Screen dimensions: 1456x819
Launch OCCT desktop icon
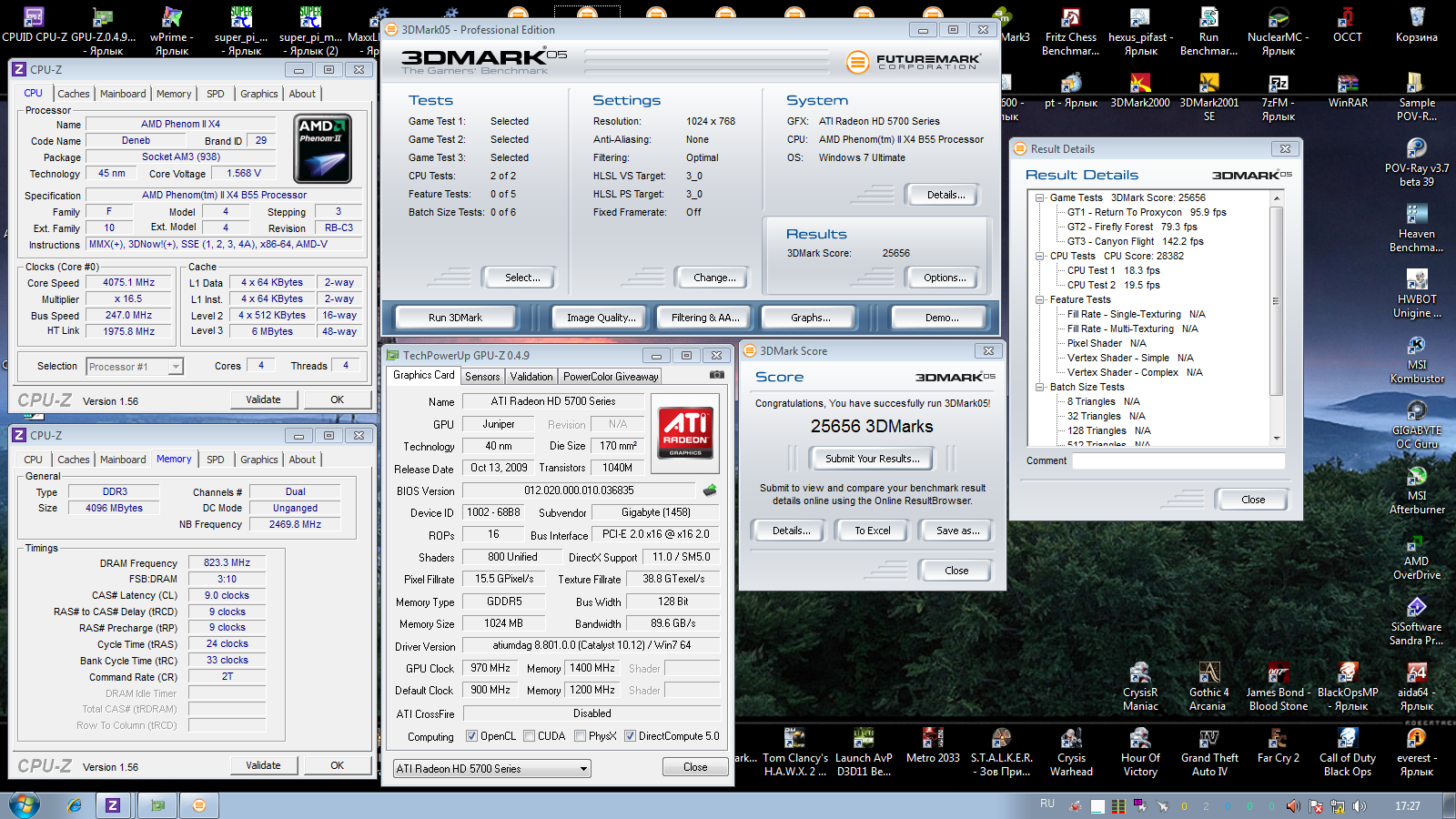click(x=1347, y=25)
